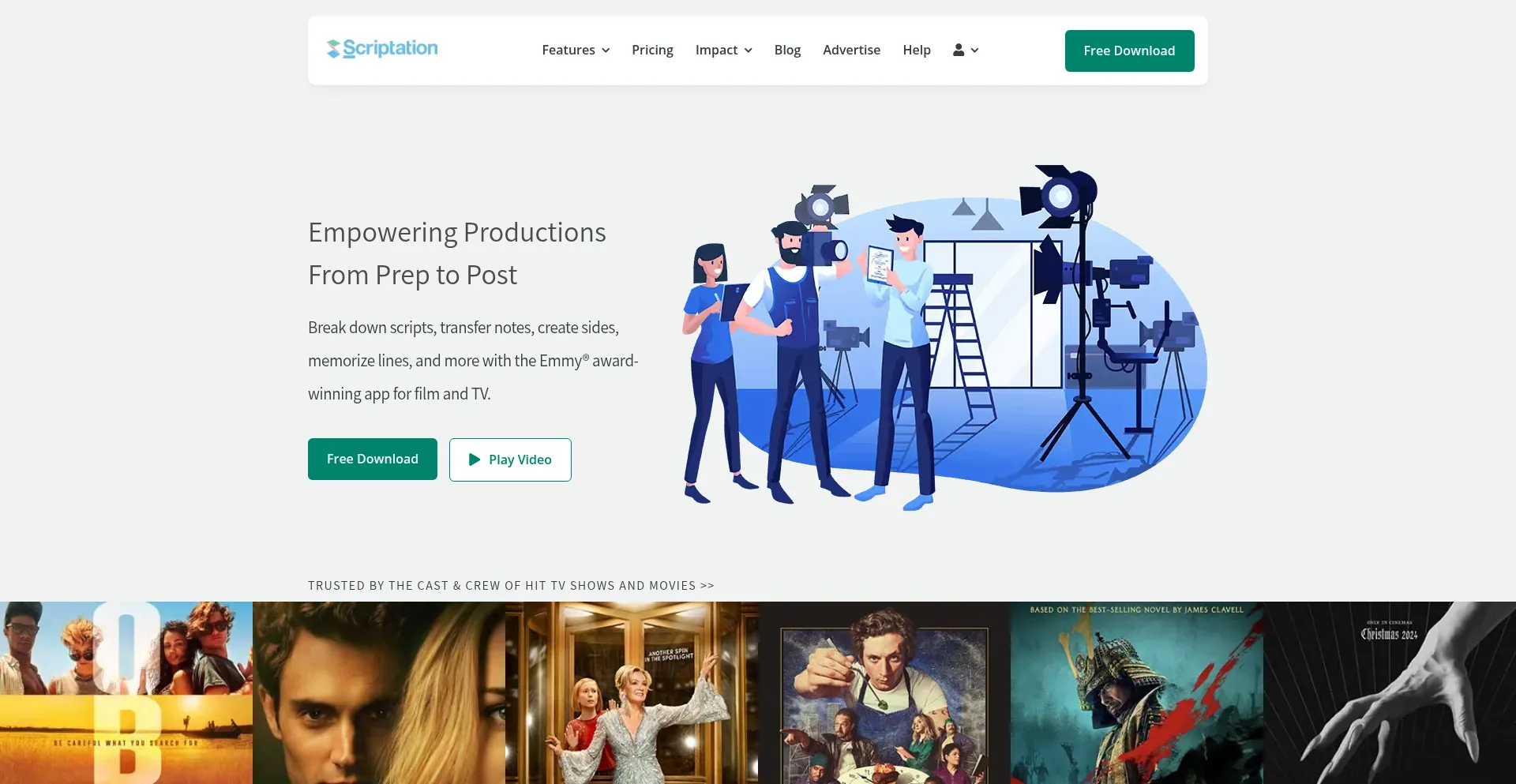Viewport: 1516px width, 784px height.
Task: Expand the Impact dropdown chevron
Action: tap(748, 51)
